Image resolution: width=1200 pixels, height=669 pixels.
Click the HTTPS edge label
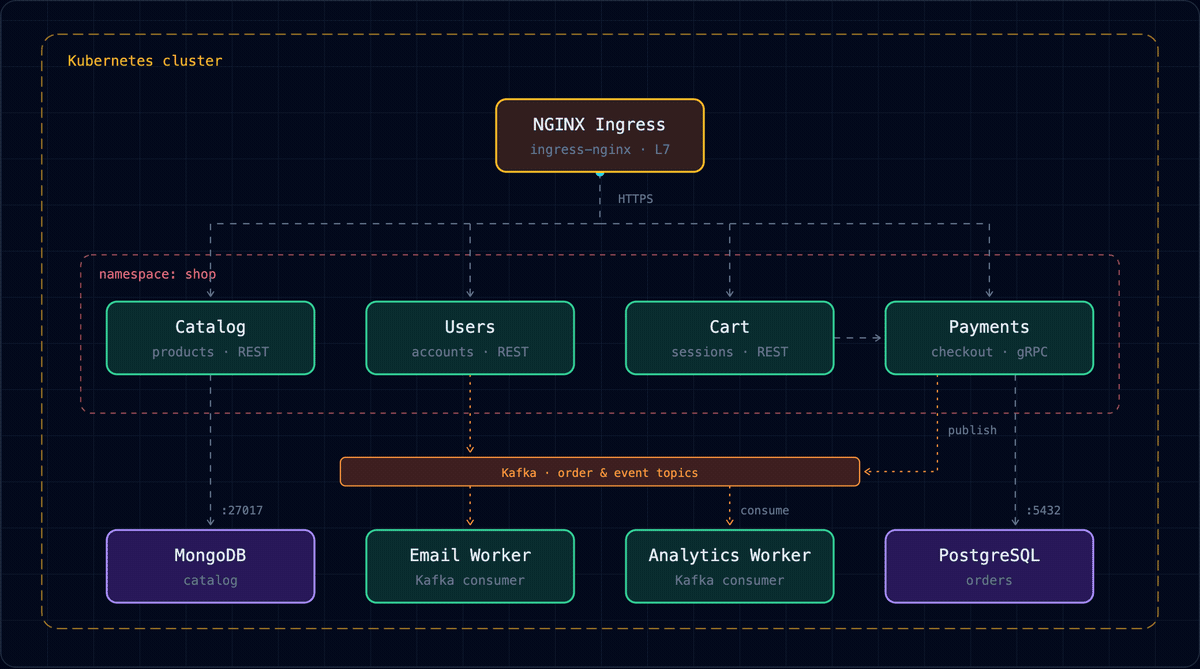(635, 199)
